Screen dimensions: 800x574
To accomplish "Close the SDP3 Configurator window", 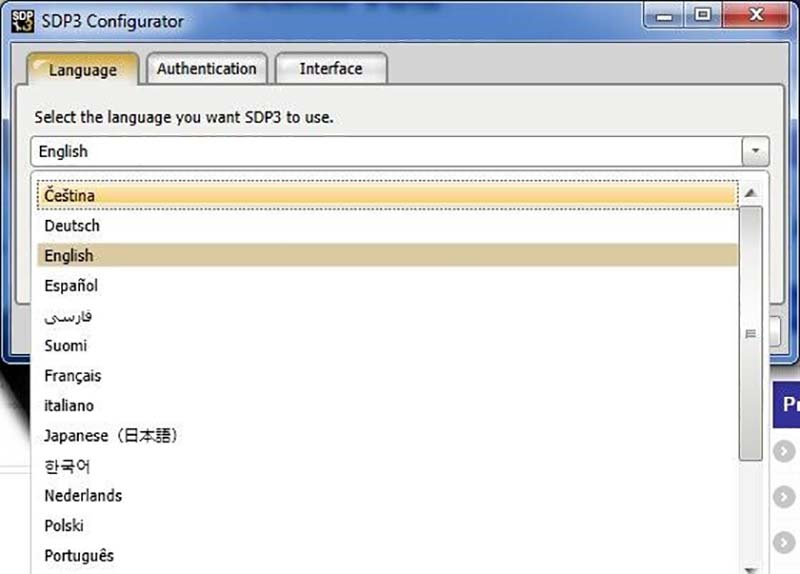I will (756, 15).
